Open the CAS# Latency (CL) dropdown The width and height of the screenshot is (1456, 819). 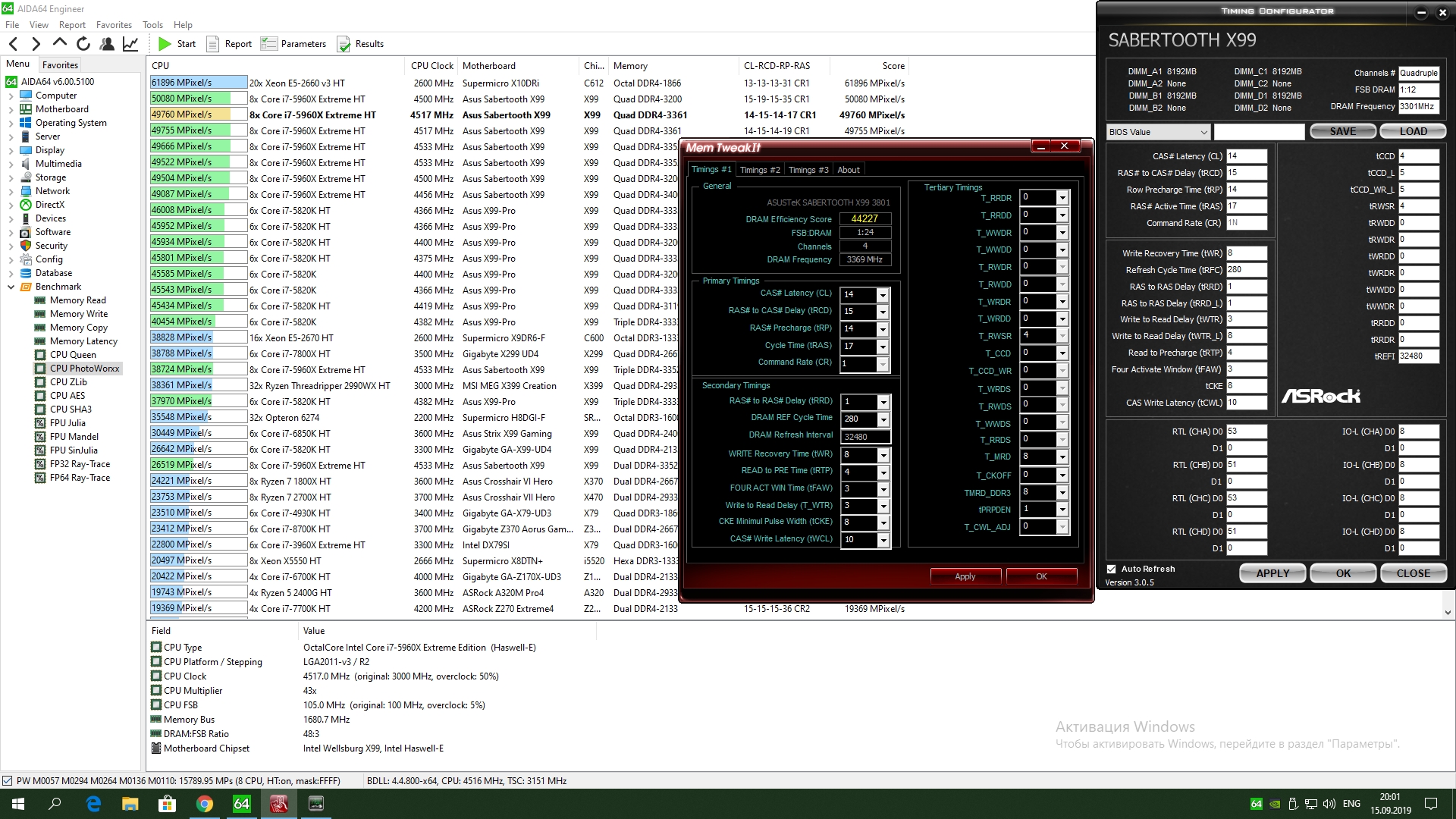point(883,295)
